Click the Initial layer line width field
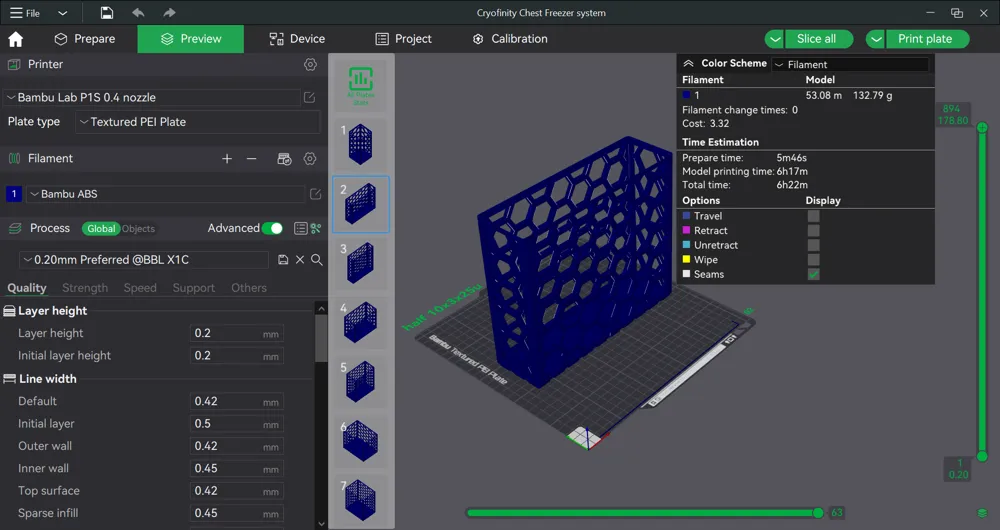1000x530 pixels. 237,423
